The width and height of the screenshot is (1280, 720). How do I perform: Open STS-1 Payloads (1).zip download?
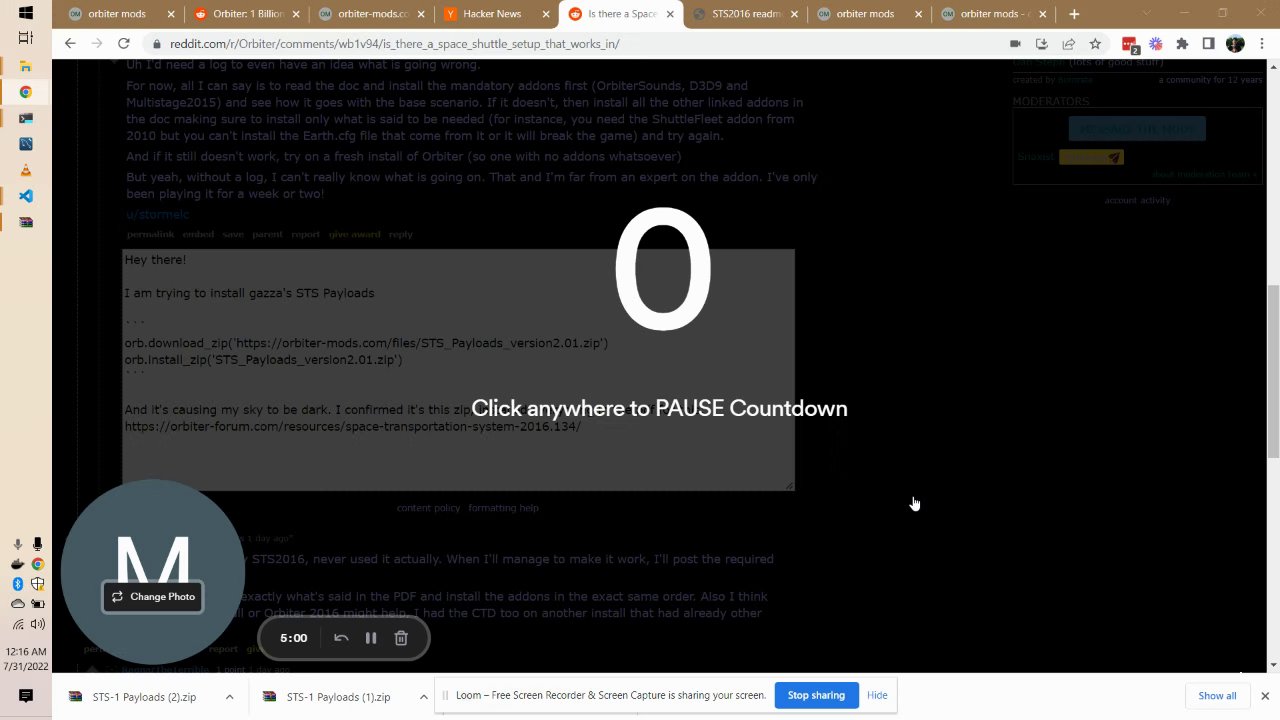[x=338, y=697]
